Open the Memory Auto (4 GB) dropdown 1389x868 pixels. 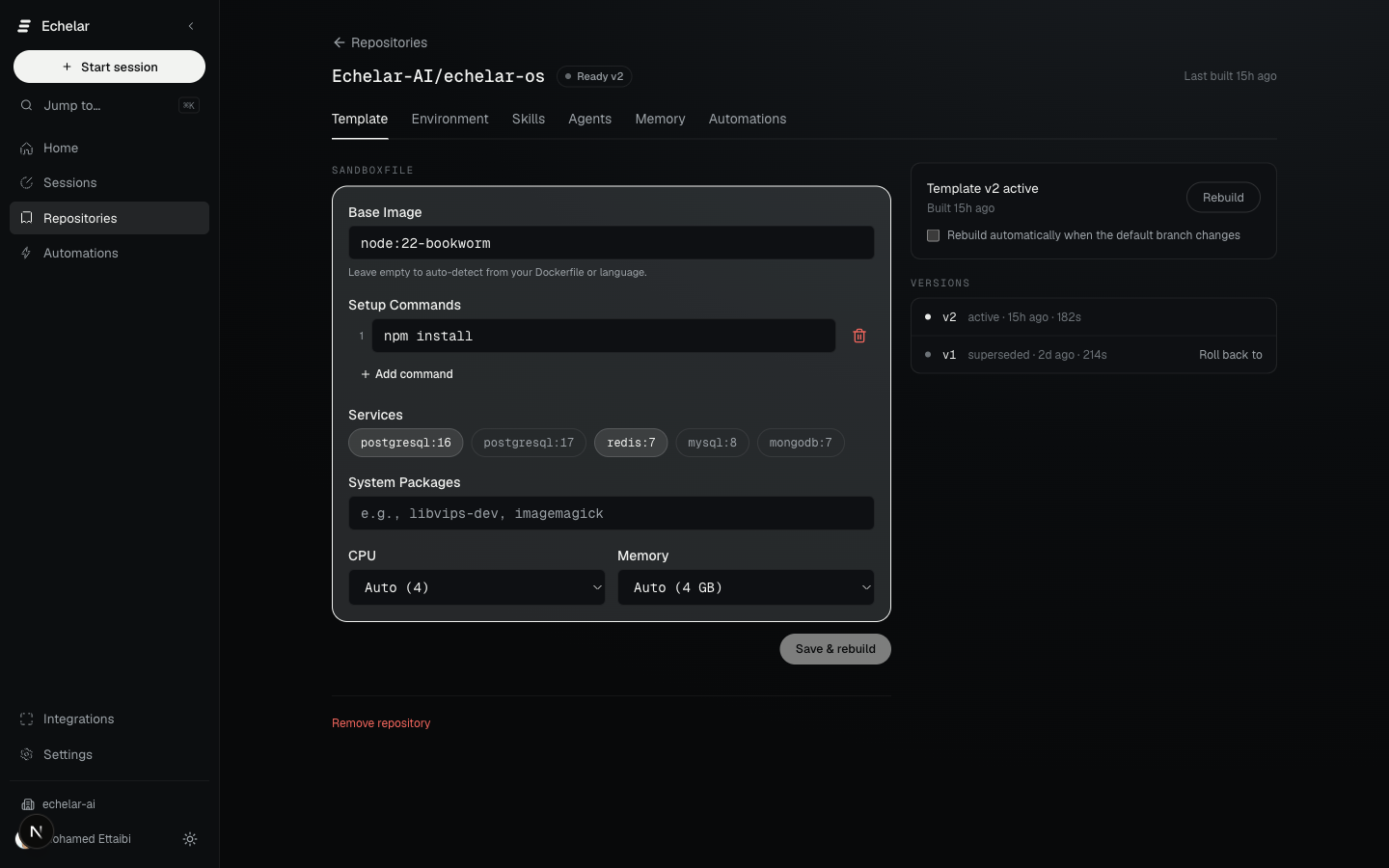pyautogui.click(x=746, y=587)
